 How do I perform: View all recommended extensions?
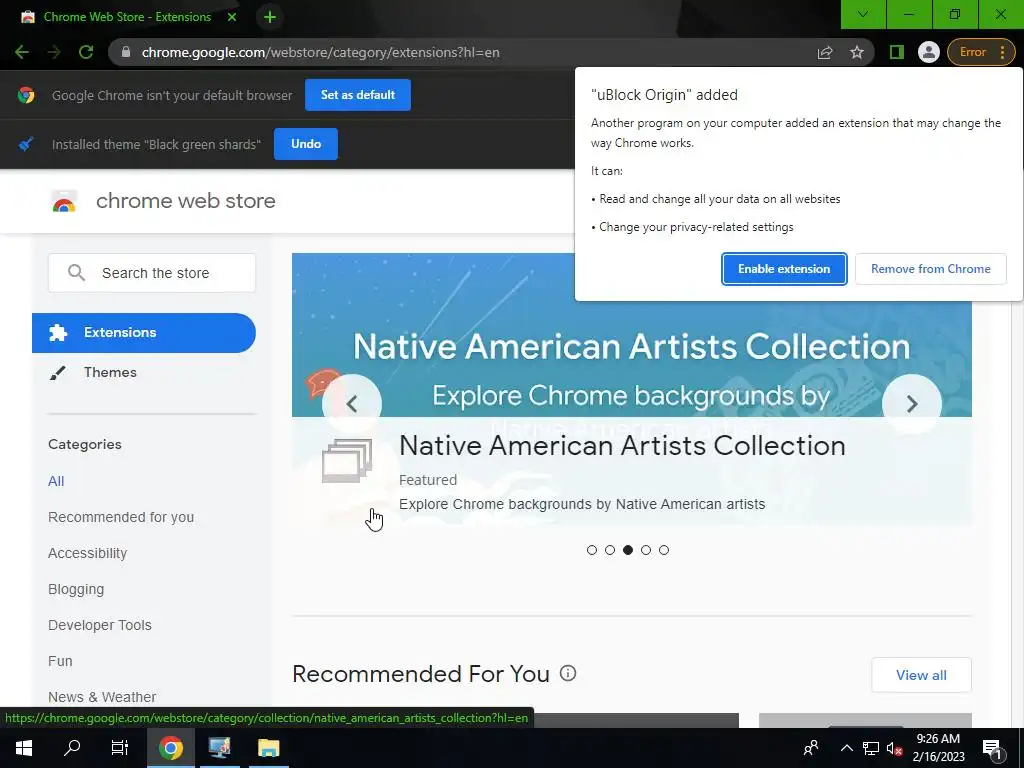point(921,675)
